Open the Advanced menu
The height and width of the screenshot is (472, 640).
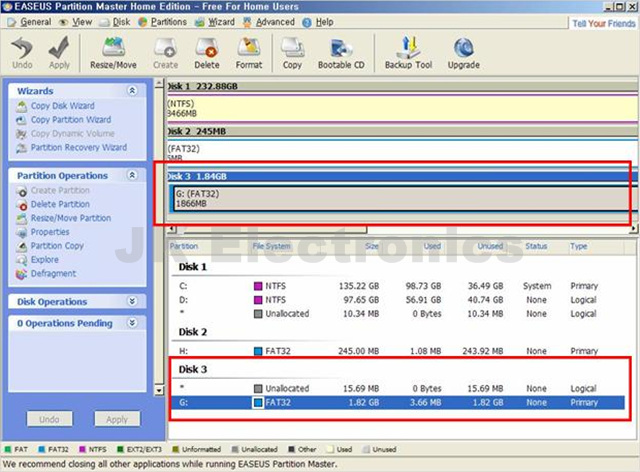pyautogui.click(x=269, y=22)
